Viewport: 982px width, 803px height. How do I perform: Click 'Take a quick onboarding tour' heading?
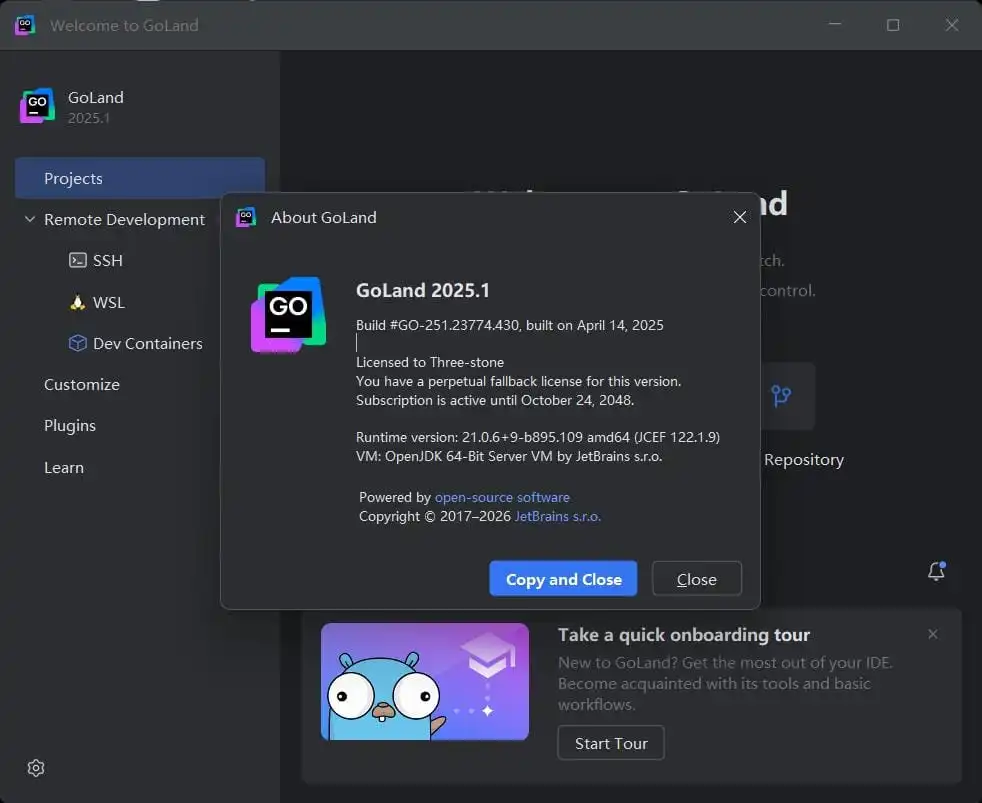coord(684,635)
